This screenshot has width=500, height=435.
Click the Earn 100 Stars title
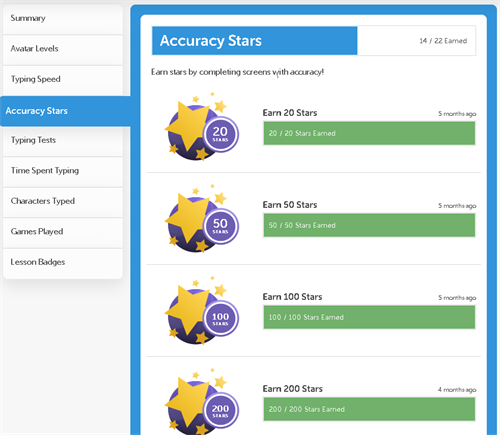point(292,297)
